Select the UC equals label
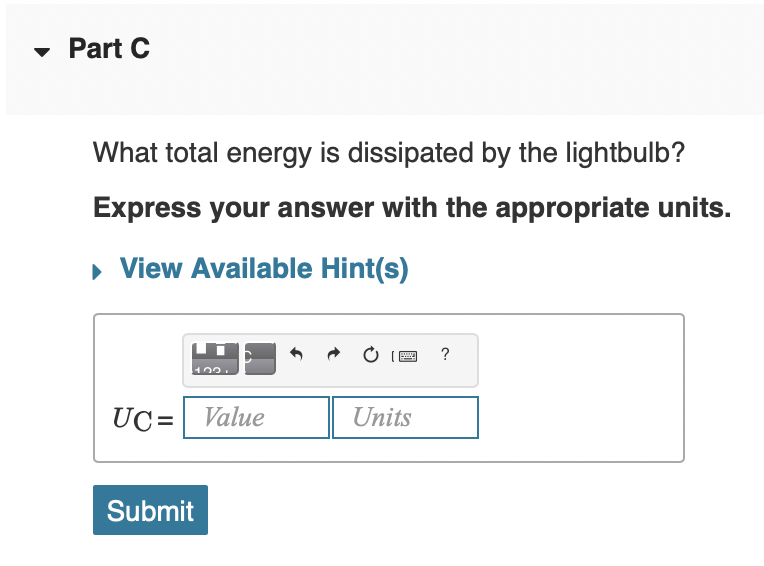 pyautogui.click(x=143, y=419)
